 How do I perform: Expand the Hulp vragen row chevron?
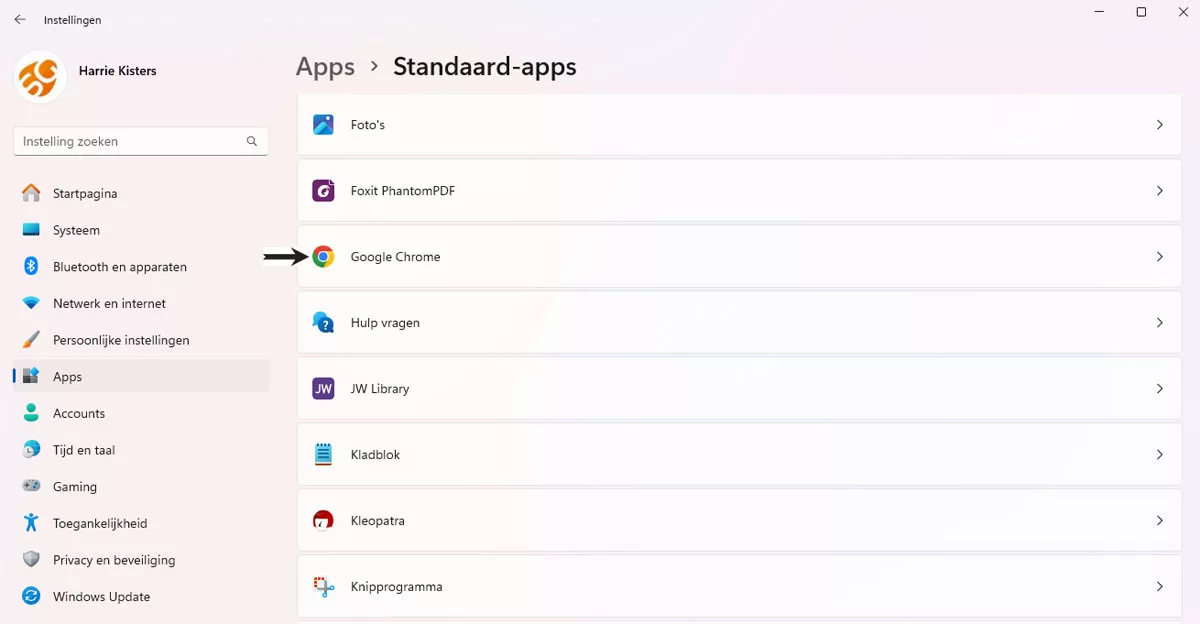pyautogui.click(x=1160, y=323)
